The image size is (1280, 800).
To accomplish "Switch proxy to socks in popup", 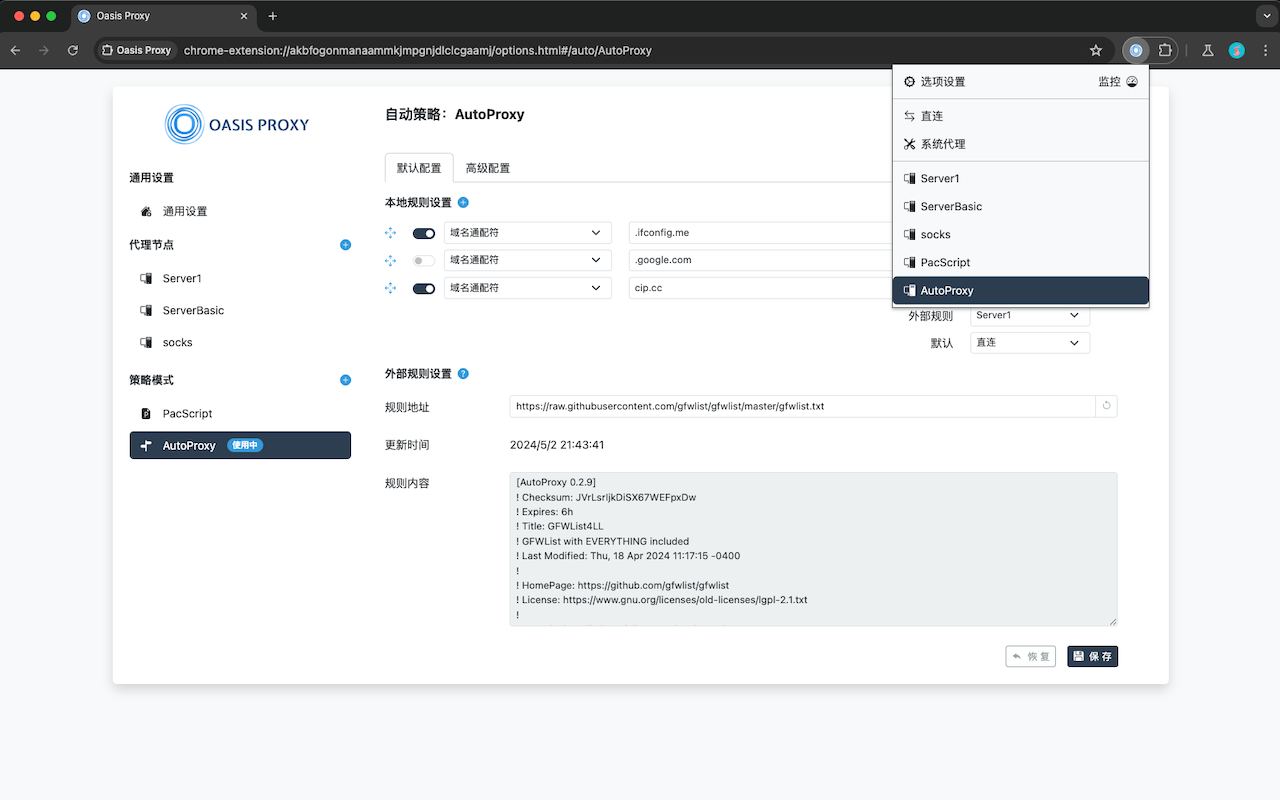I will 1021,234.
